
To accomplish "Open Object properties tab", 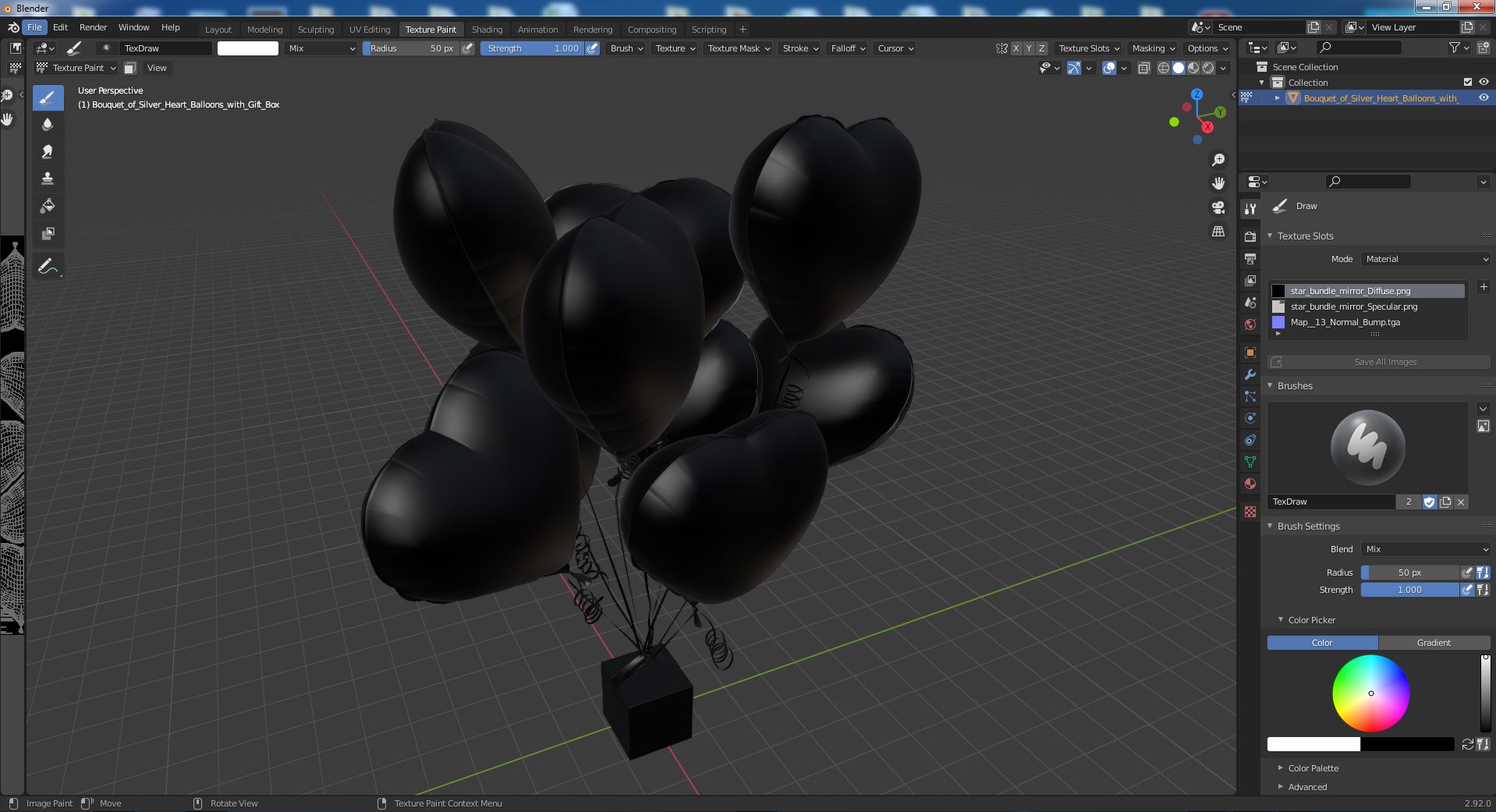I will (1250, 353).
